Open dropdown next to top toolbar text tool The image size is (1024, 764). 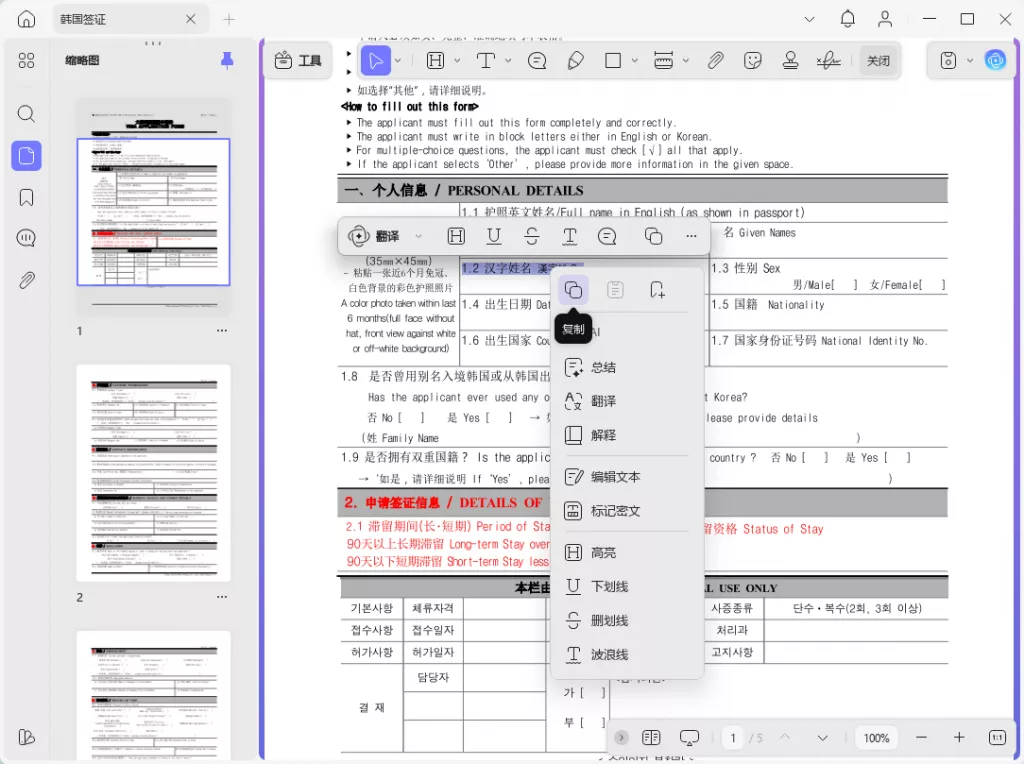point(508,61)
